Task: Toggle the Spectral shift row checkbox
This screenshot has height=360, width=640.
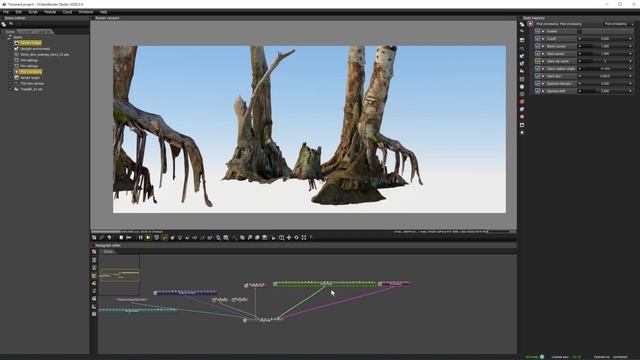Action: point(538,91)
